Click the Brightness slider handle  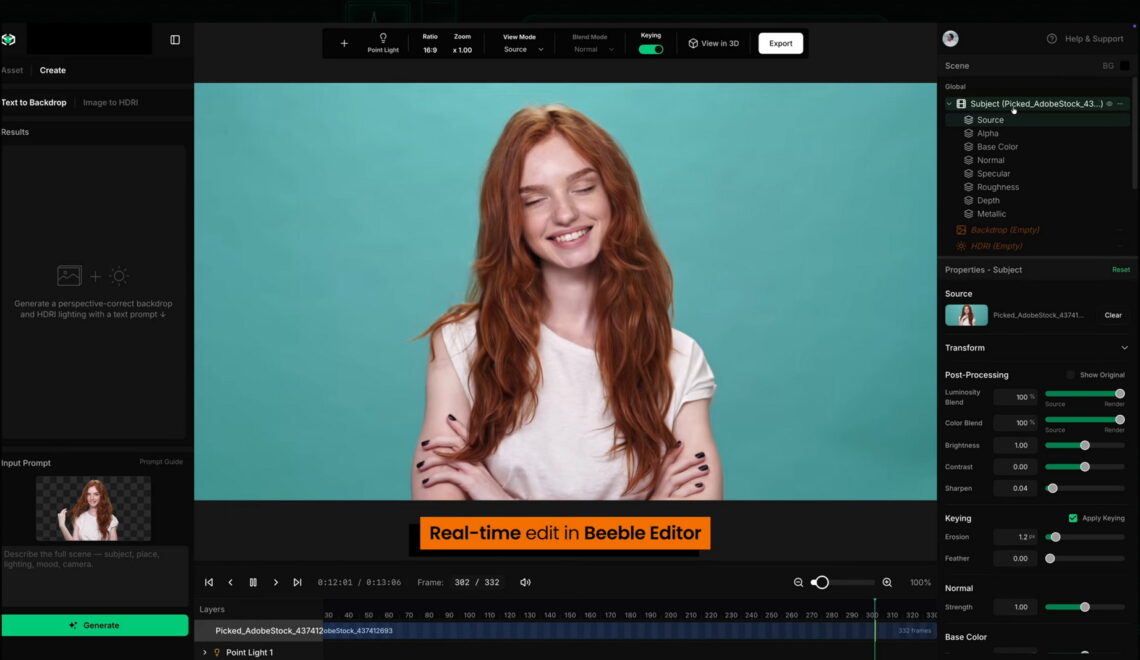[x=1084, y=445]
